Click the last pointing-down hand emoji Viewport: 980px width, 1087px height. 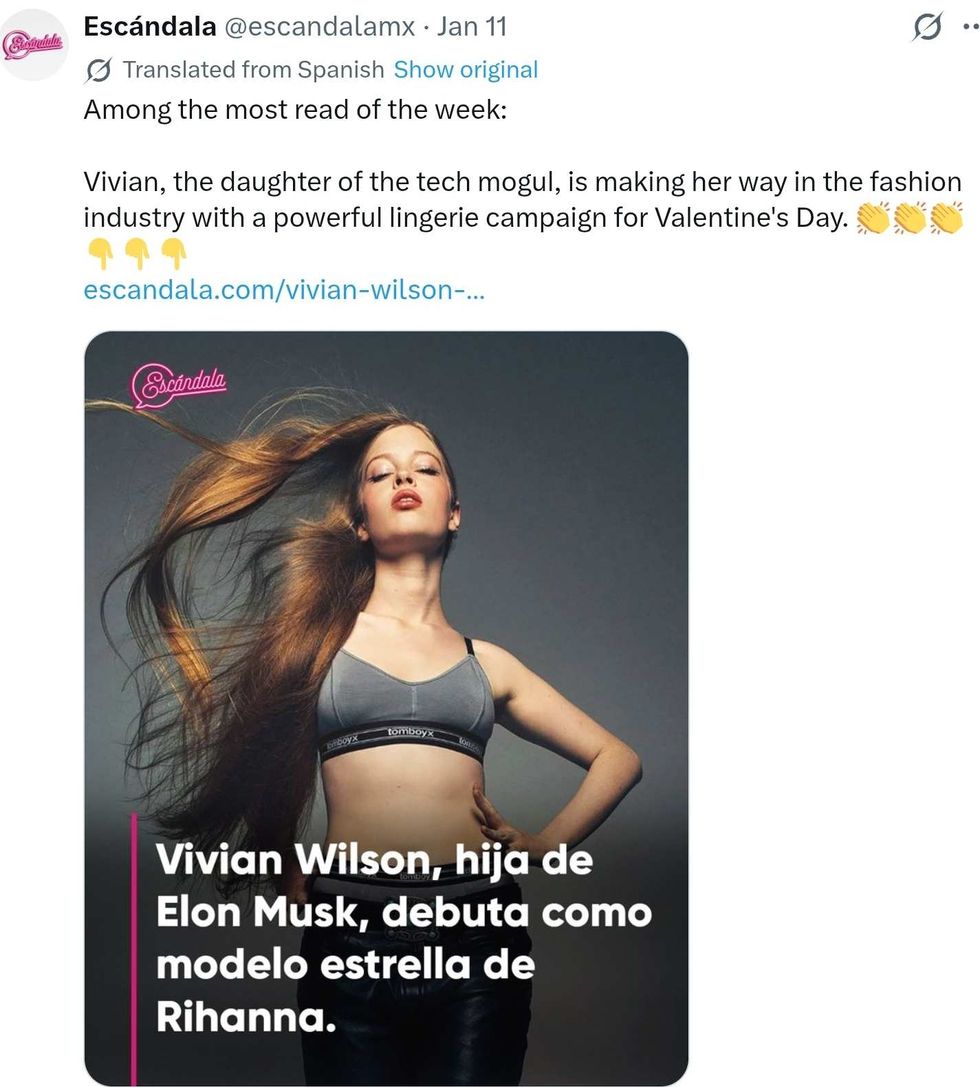tap(174, 254)
